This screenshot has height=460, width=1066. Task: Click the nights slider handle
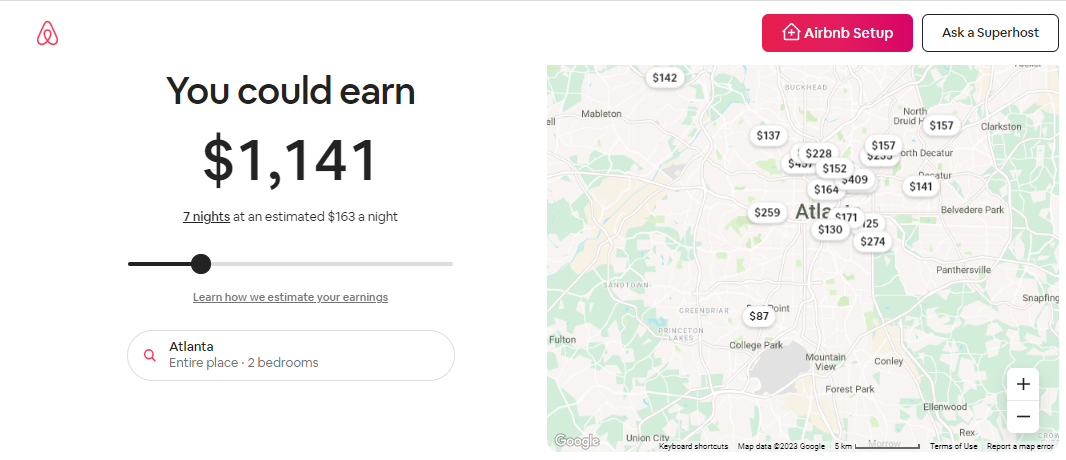point(201,264)
